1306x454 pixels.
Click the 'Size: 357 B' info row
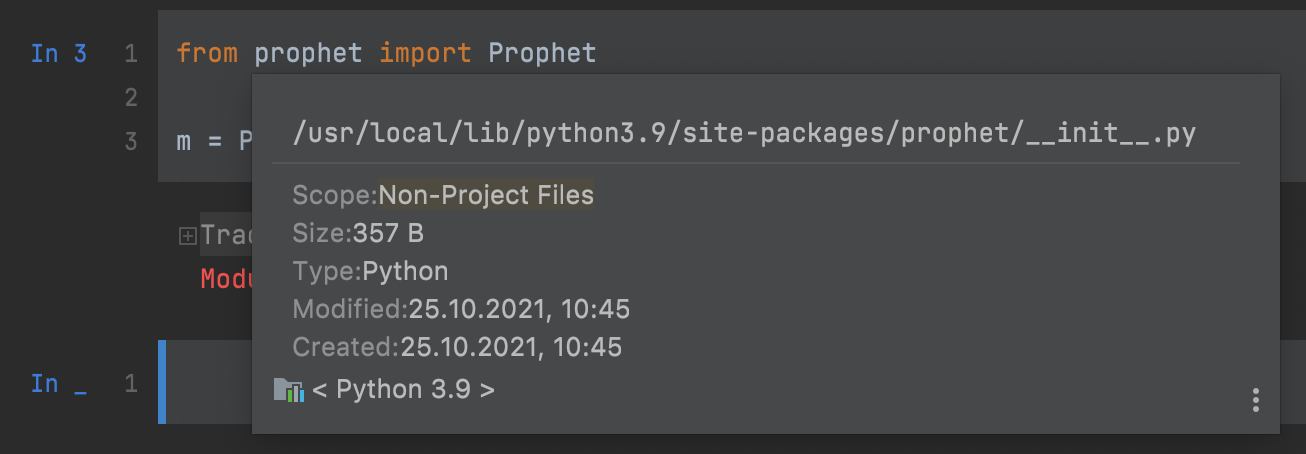point(358,234)
